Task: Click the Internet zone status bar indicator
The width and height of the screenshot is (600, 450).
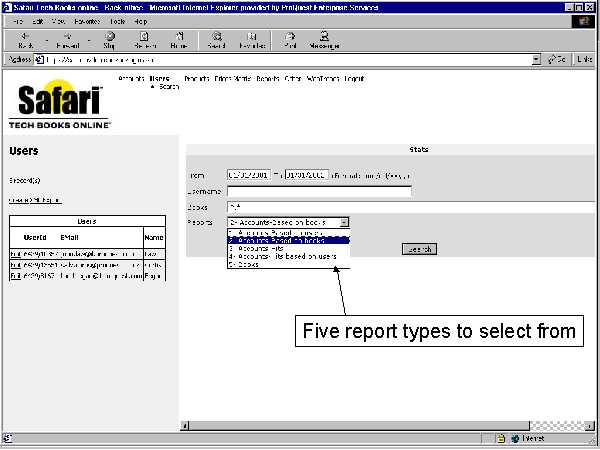Action: pyautogui.click(x=528, y=439)
